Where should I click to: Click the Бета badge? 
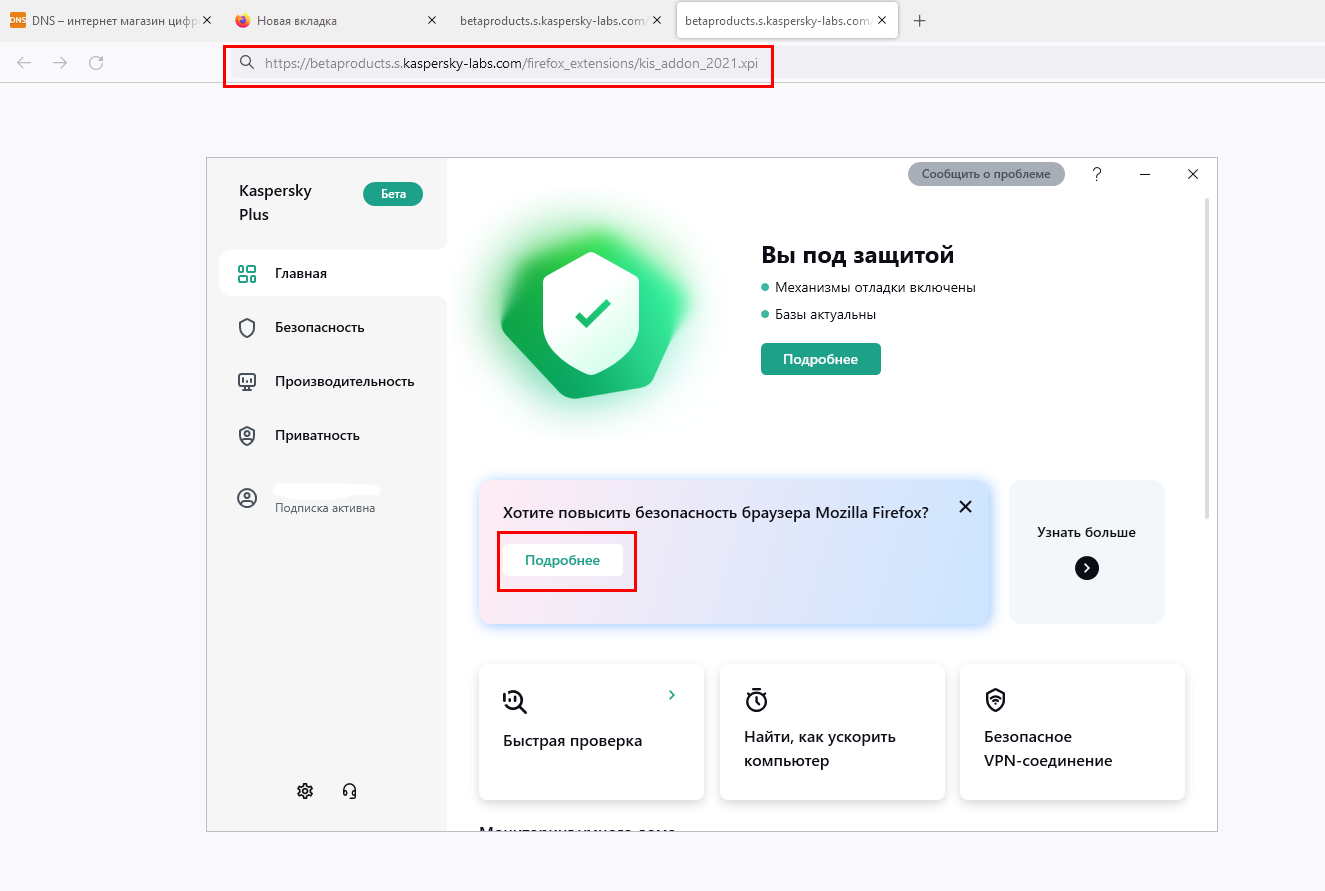point(393,194)
